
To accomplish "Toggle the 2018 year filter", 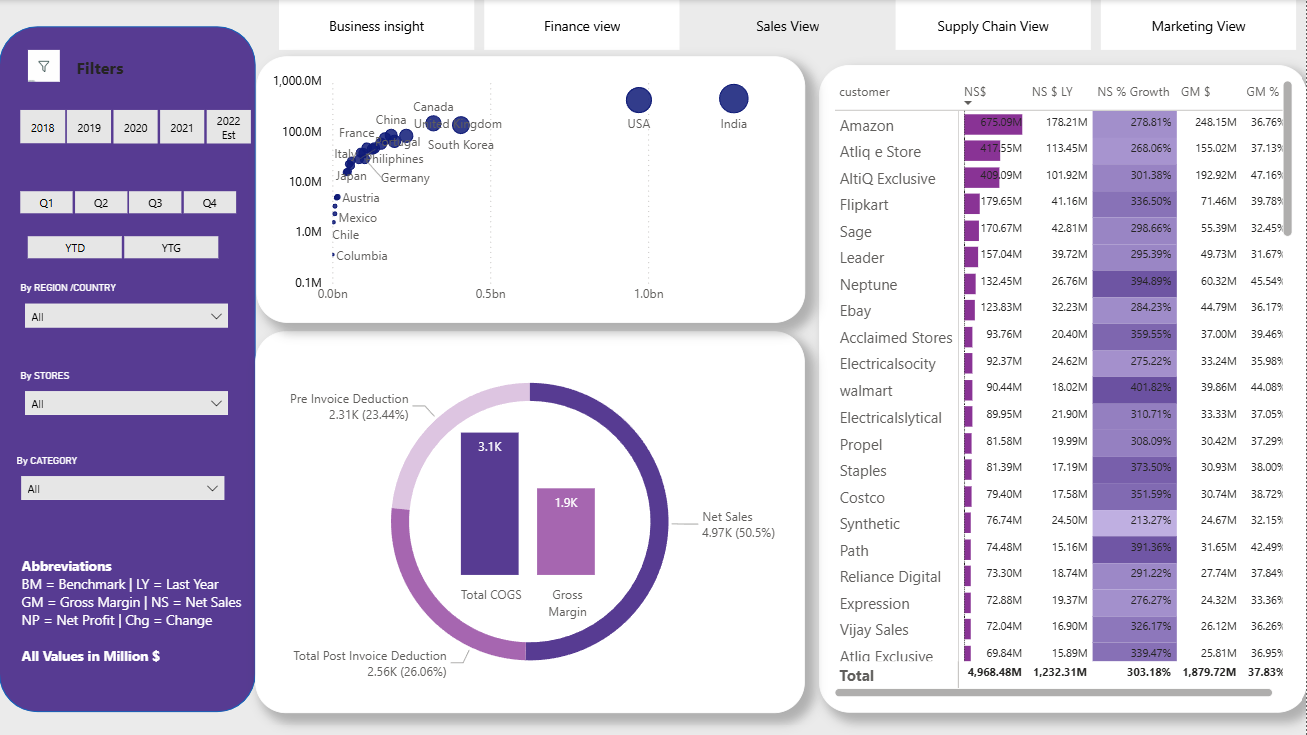I will click(x=43, y=128).
